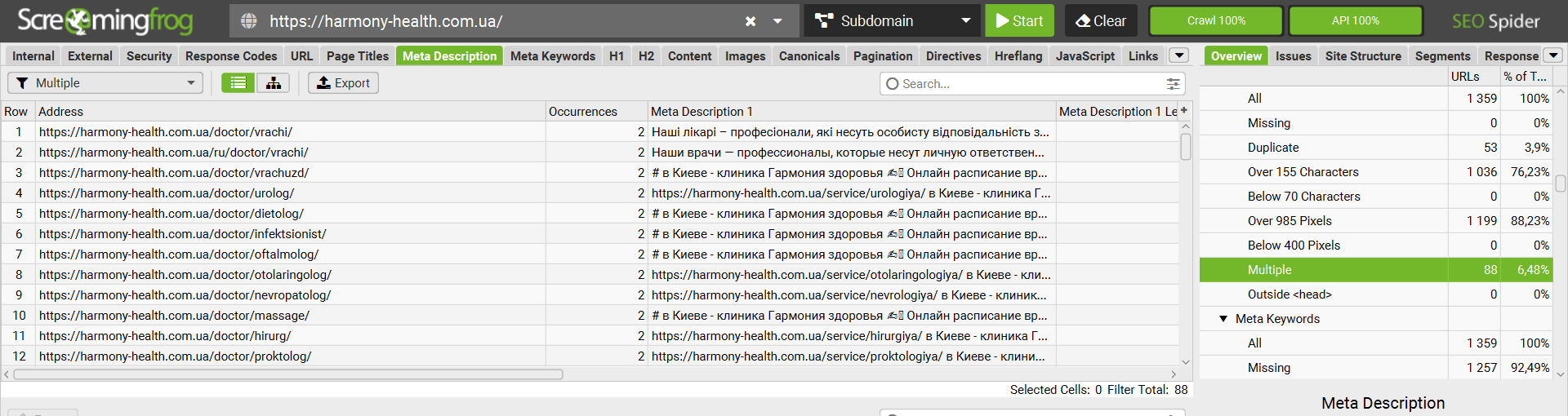Viewport: 1568px width, 416px height.
Task: Export the current table data
Action: pos(343,83)
